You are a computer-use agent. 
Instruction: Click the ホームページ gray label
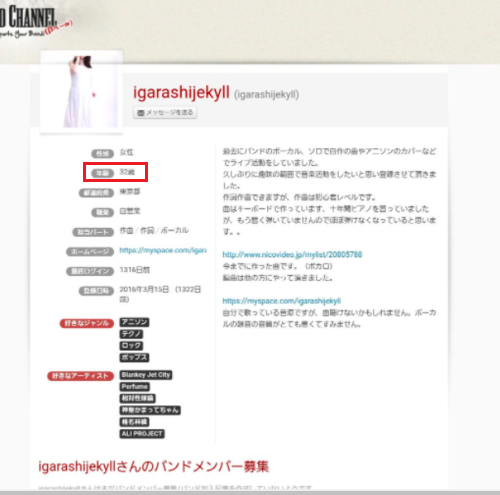click(90, 252)
